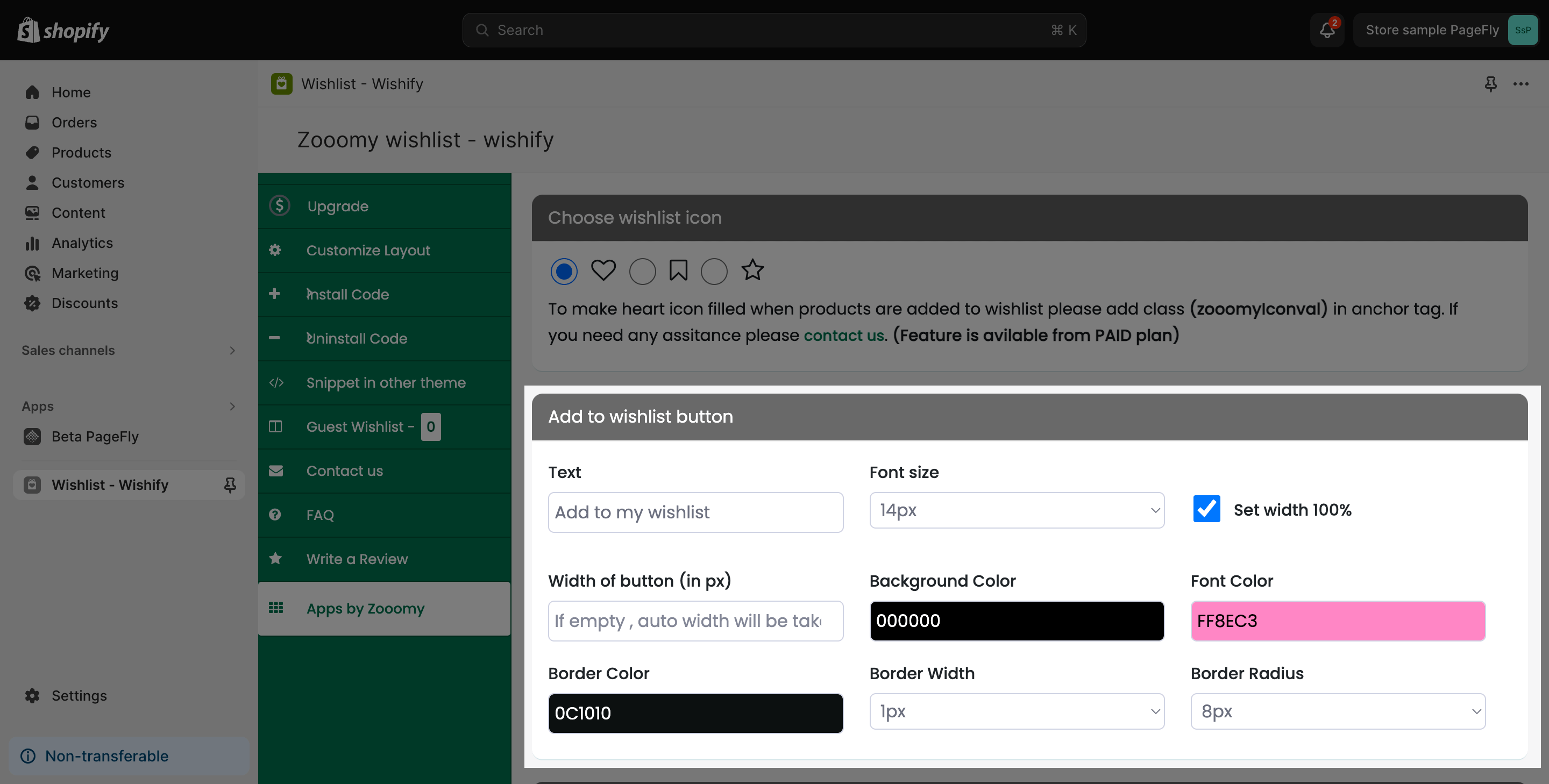1549x784 pixels.
Task: Open Write a Review
Action: 385,559
